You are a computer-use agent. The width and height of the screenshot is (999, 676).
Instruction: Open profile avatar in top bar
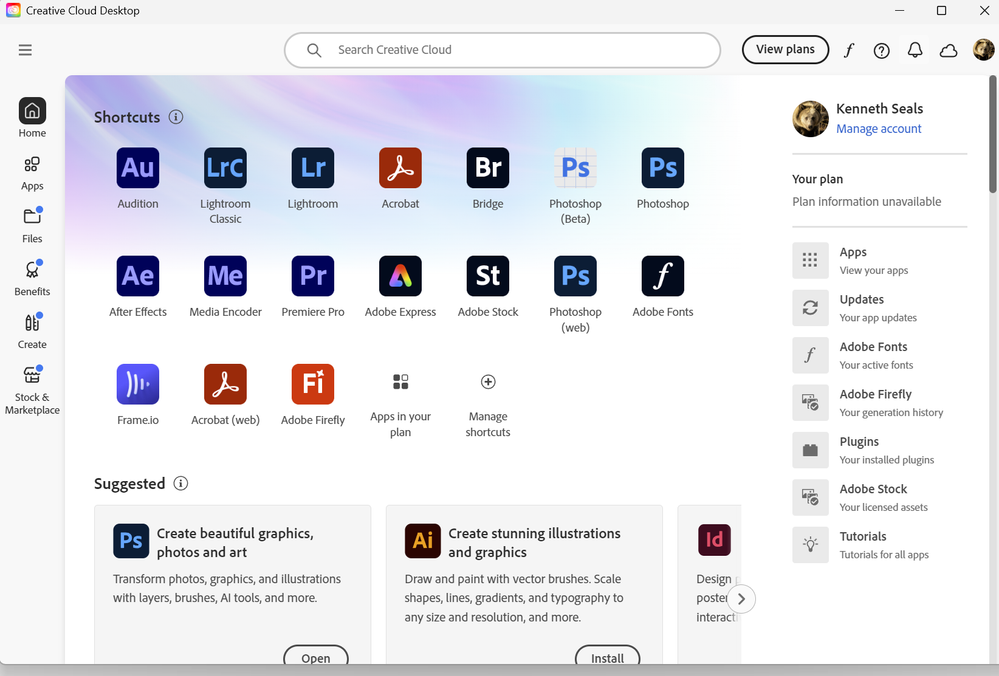click(984, 50)
